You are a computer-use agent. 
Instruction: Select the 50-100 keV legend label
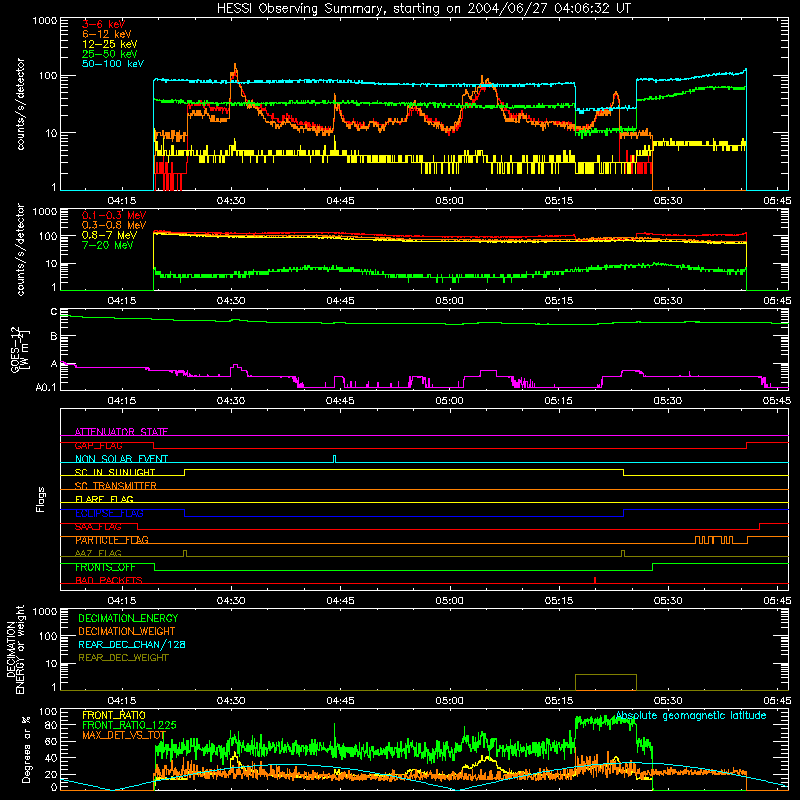point(113,64)
